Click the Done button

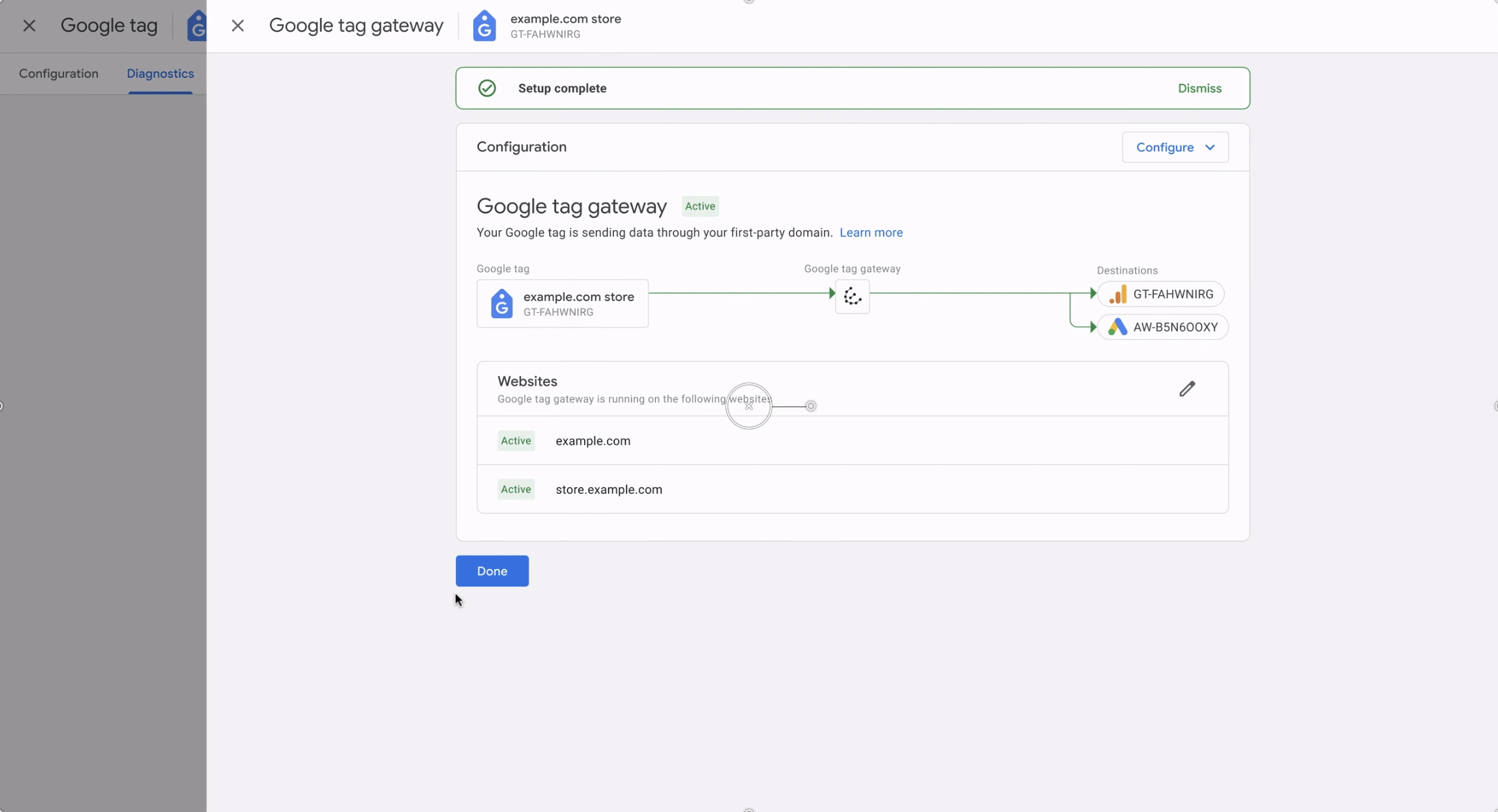492,571
